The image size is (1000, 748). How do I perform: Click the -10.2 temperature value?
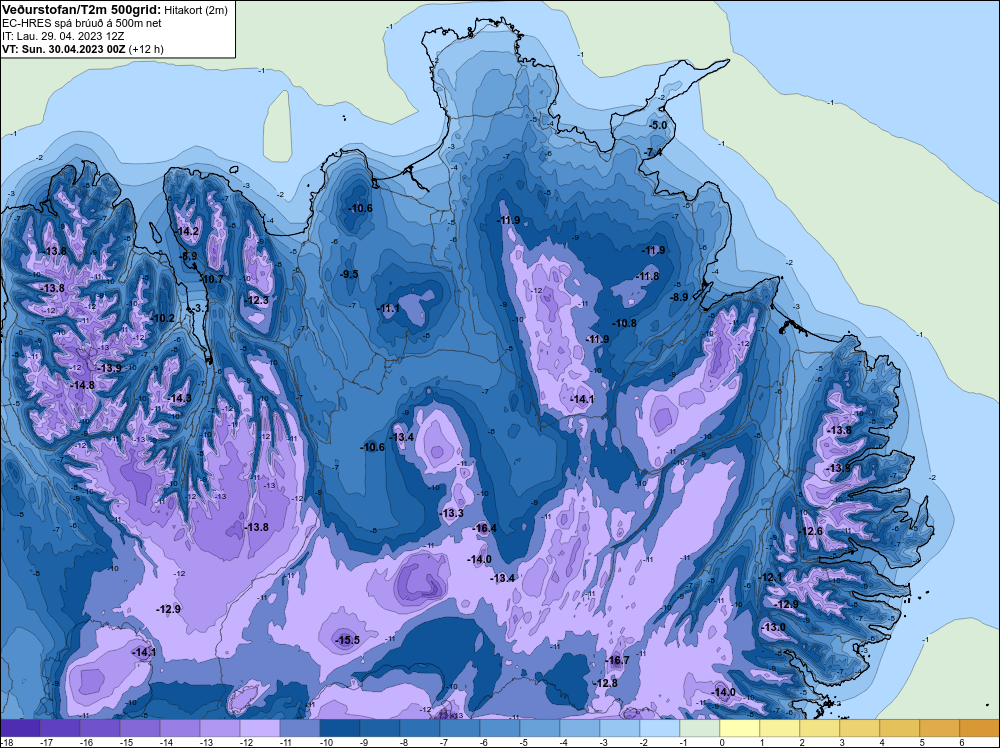163,318
